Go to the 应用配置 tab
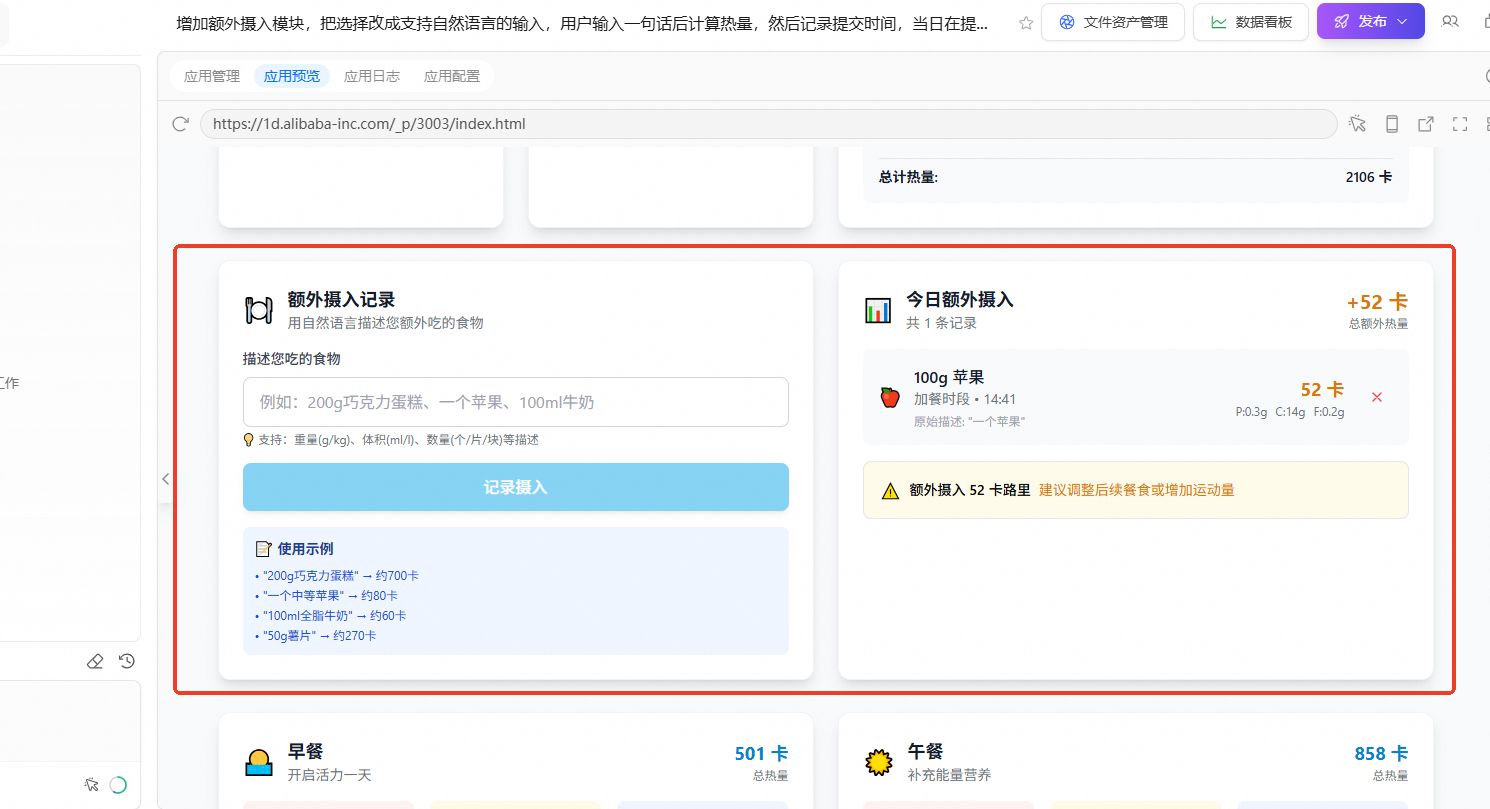Image resolution: width=1490 pixels, height=809 pixels. click(452, 76)
